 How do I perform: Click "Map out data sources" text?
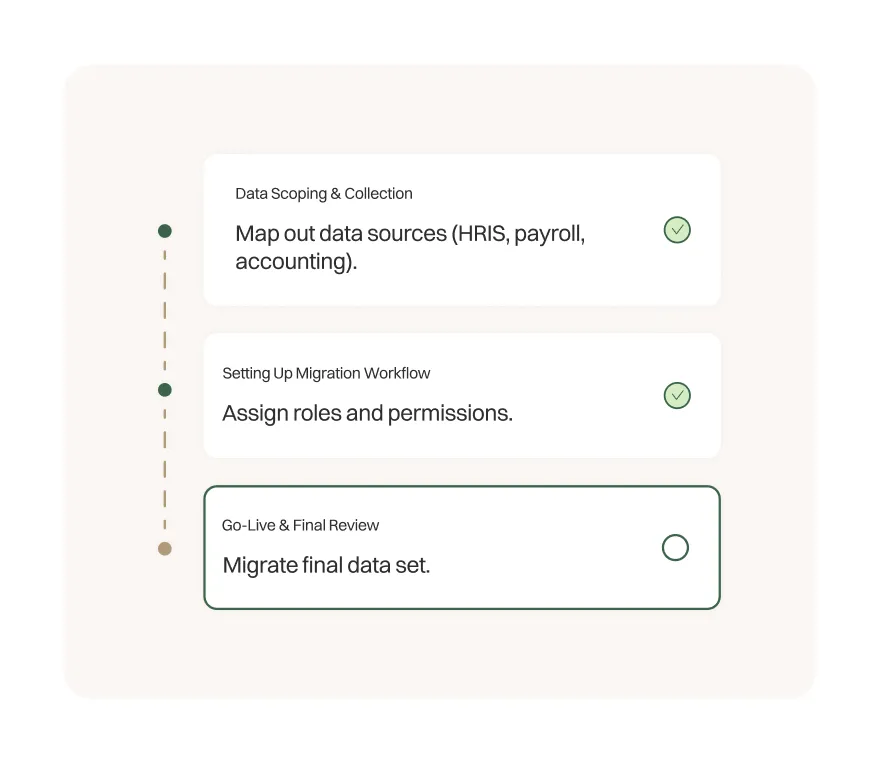[340, 234]
